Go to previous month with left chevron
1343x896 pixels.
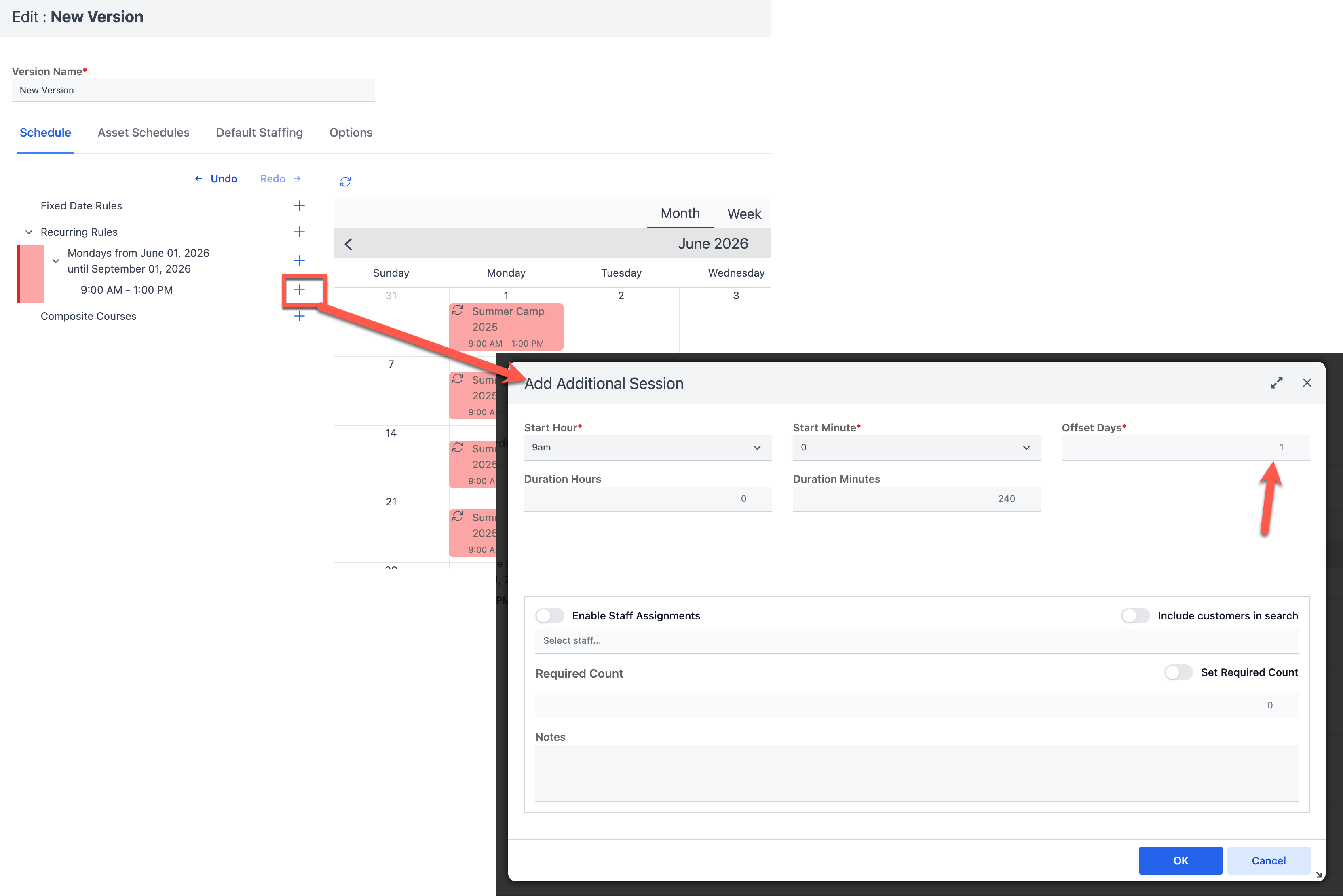point(348,245)
